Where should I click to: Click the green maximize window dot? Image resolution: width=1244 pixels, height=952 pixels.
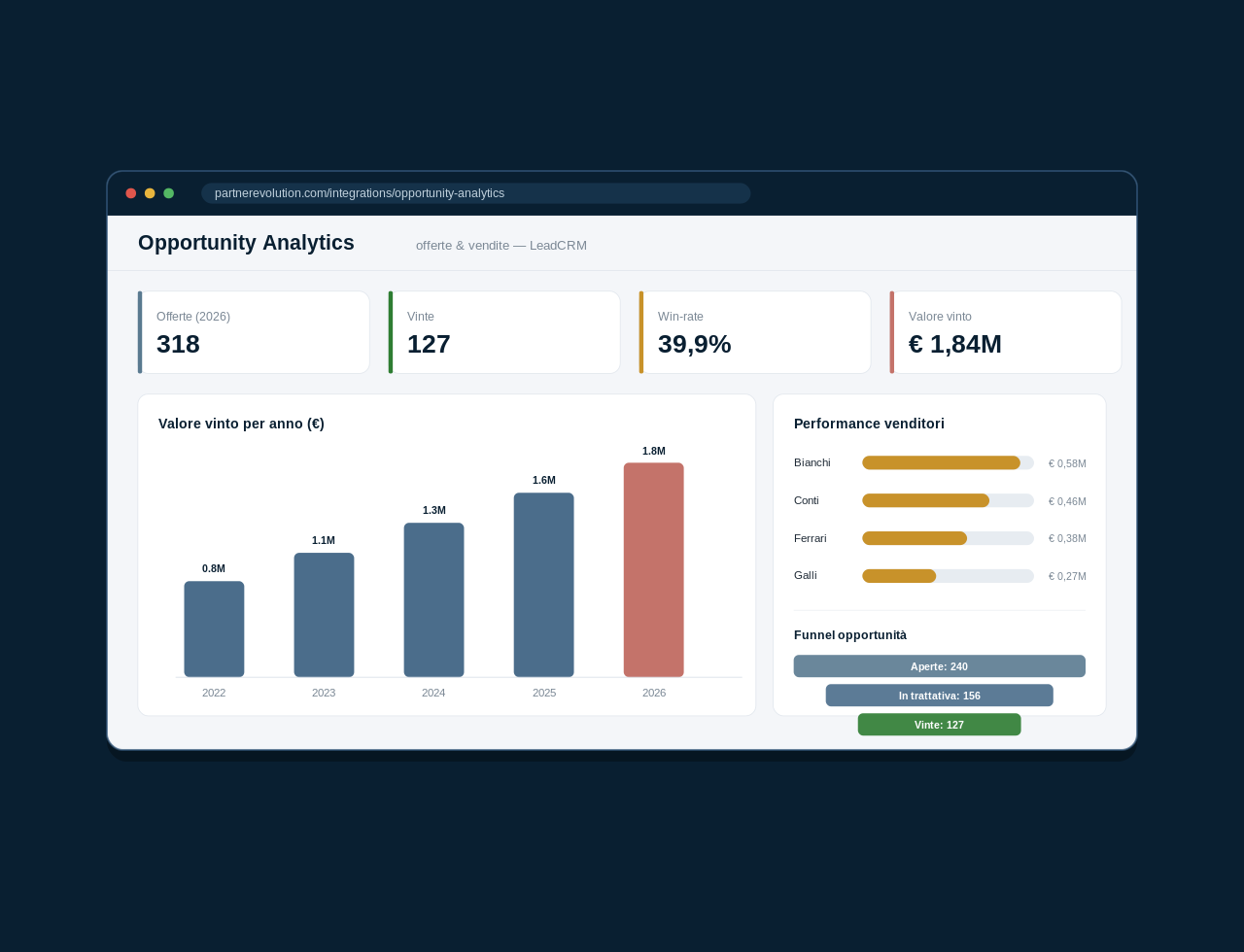coord(169,193)
